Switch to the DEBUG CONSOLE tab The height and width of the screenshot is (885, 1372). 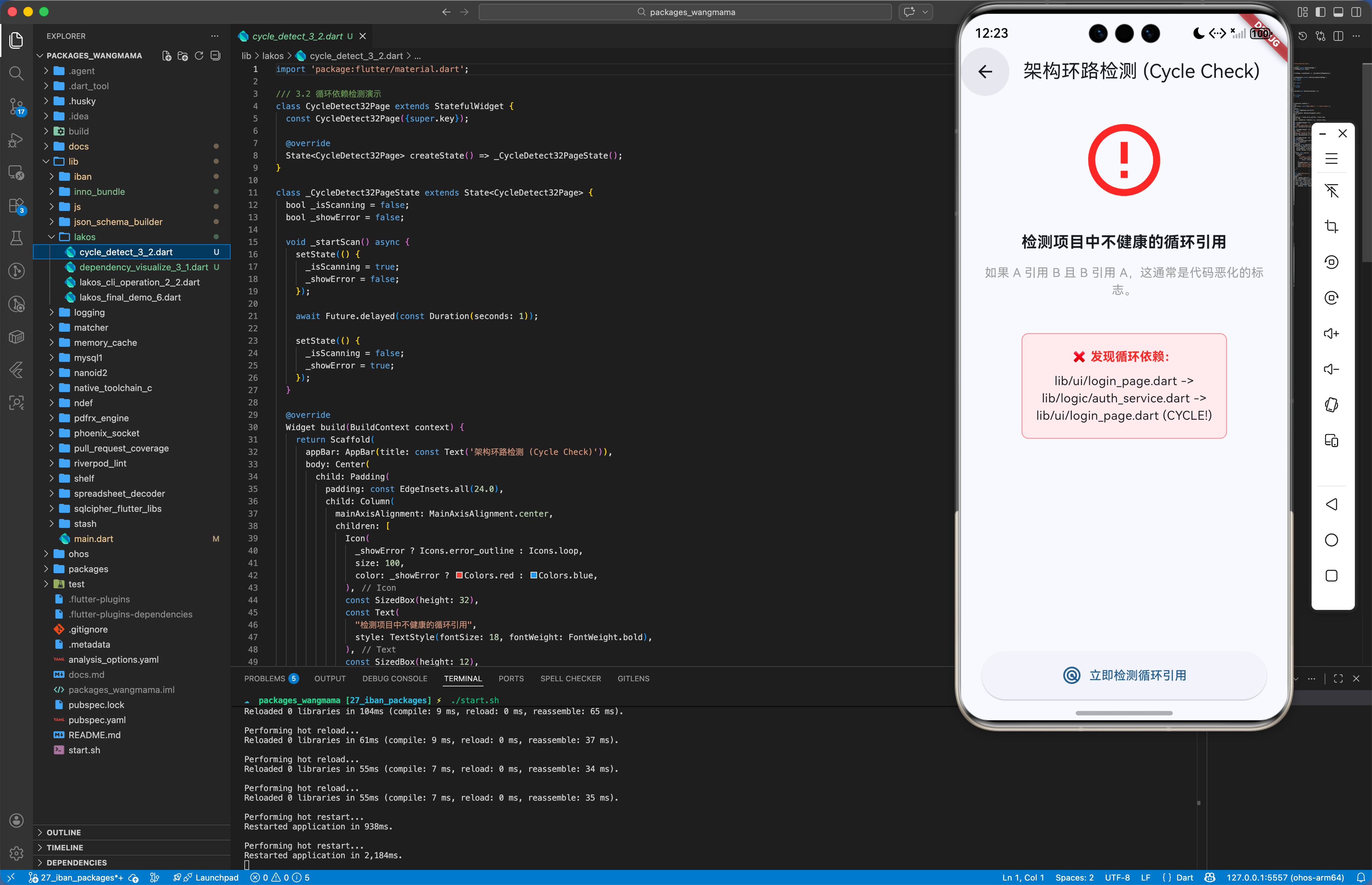pos(394,679)
